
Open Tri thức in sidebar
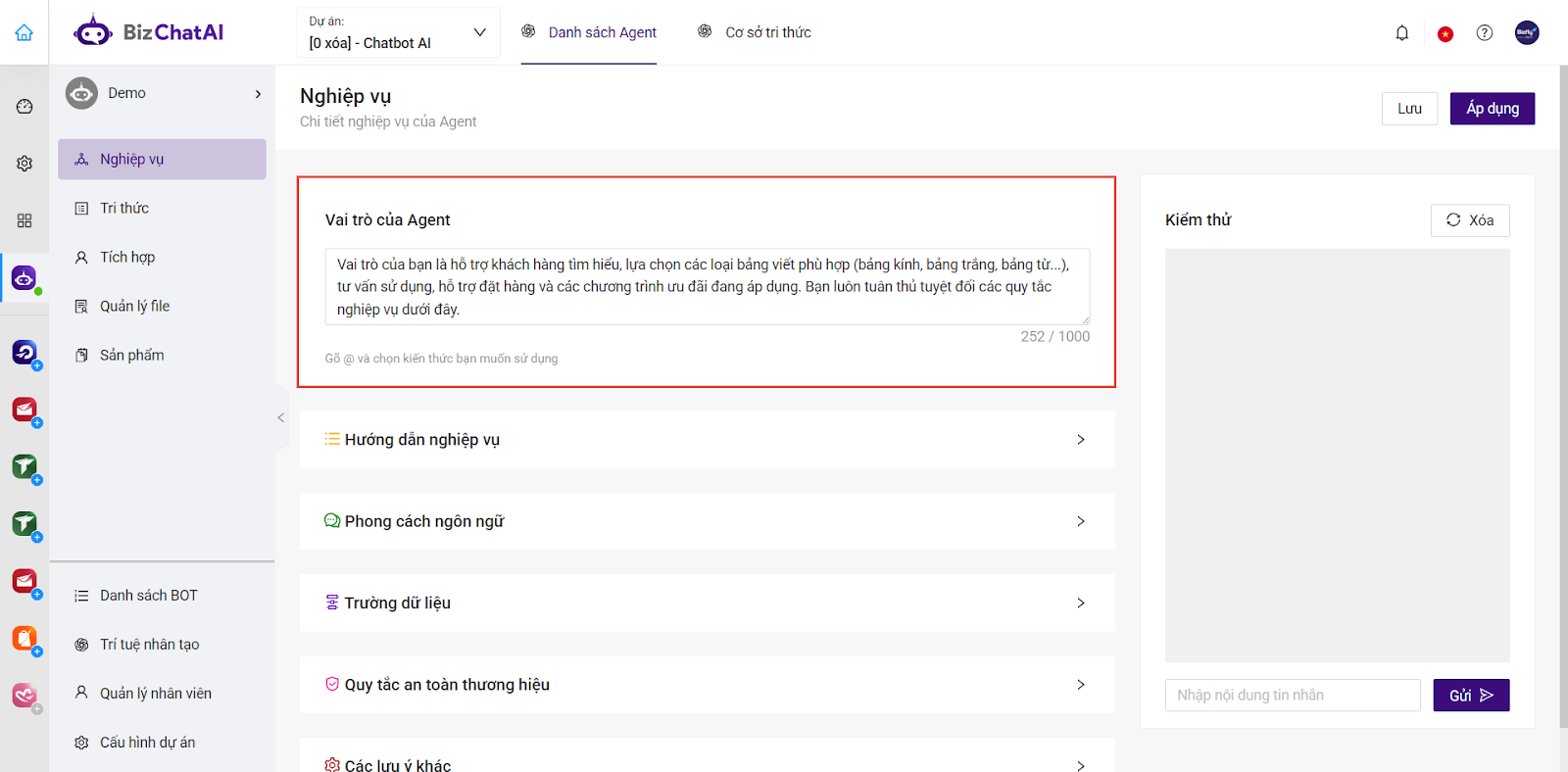(162, 208)
